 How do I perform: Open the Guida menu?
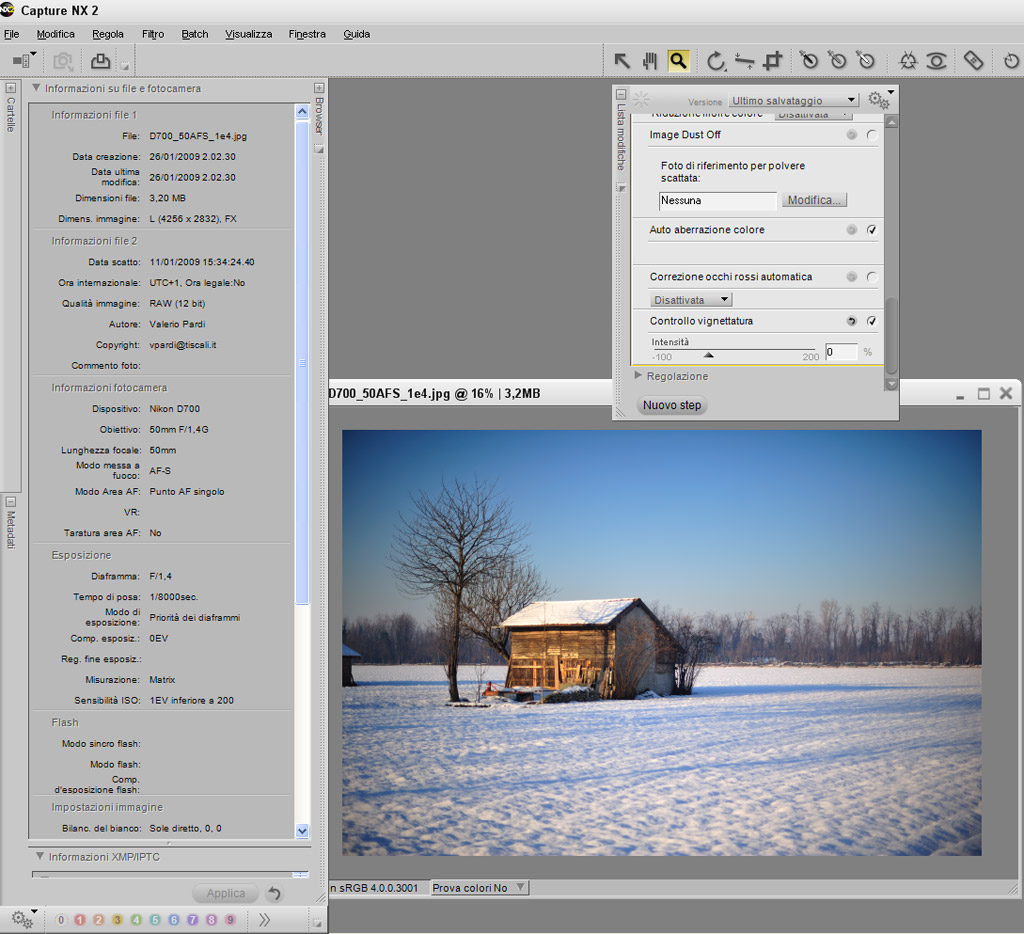[357, 34]
